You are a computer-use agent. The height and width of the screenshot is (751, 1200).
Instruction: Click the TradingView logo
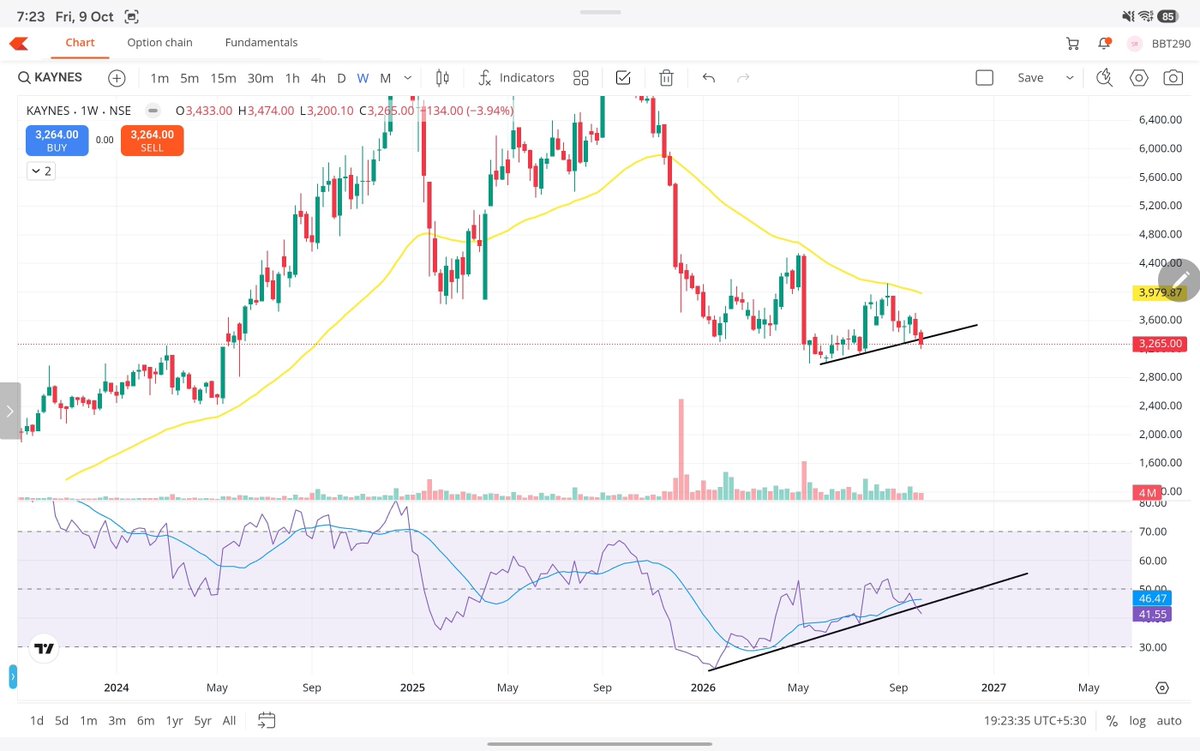click(x=44, y=649)
